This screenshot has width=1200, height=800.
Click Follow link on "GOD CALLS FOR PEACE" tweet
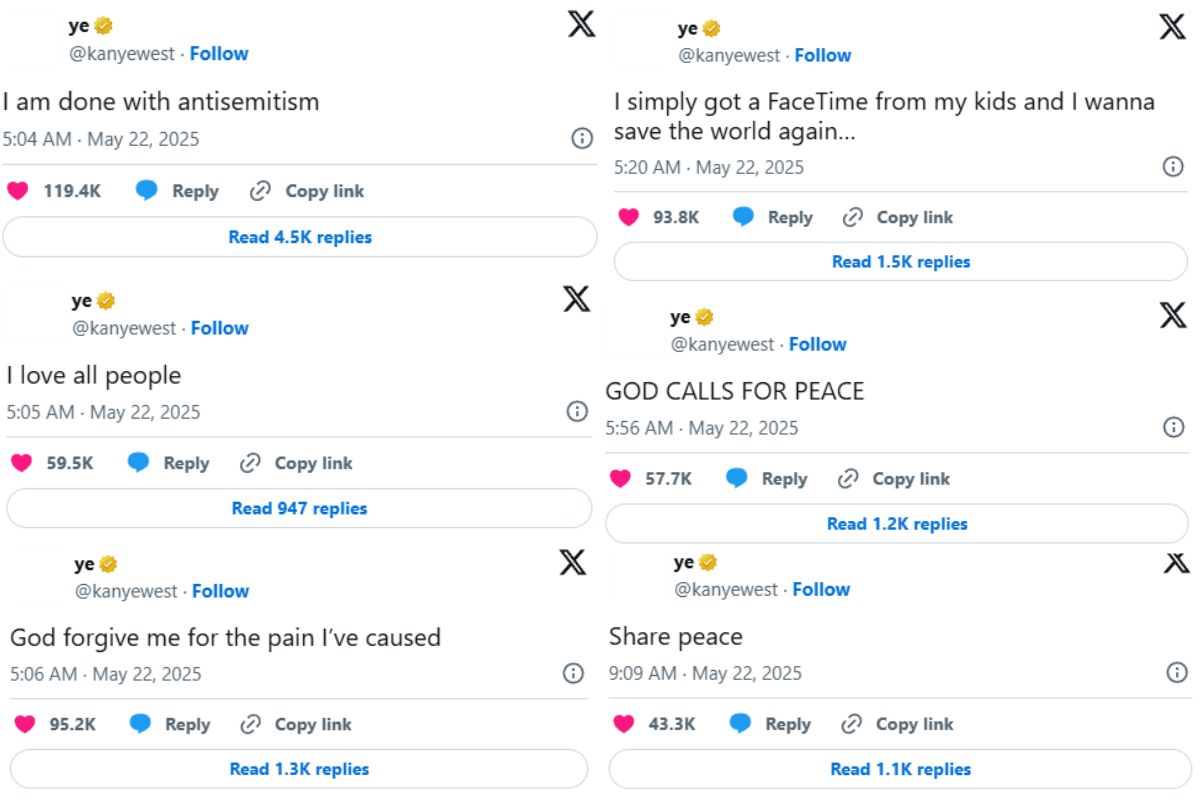click(817, 344)
